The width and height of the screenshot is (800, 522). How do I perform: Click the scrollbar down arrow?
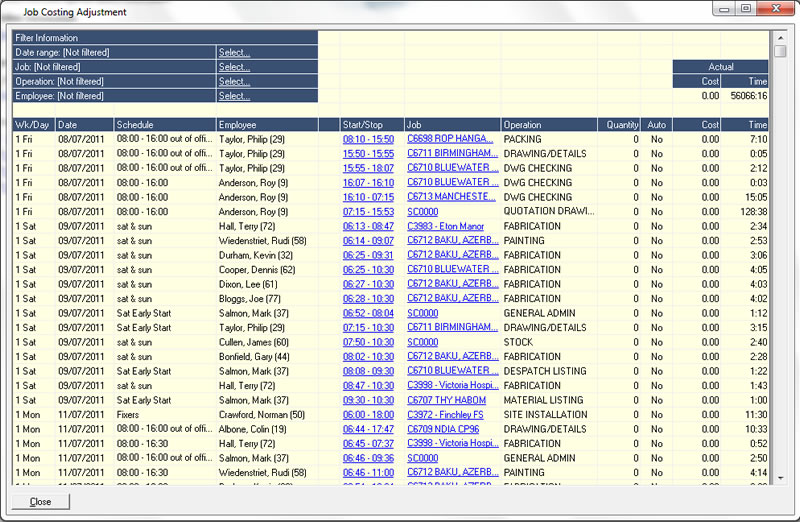779,478
